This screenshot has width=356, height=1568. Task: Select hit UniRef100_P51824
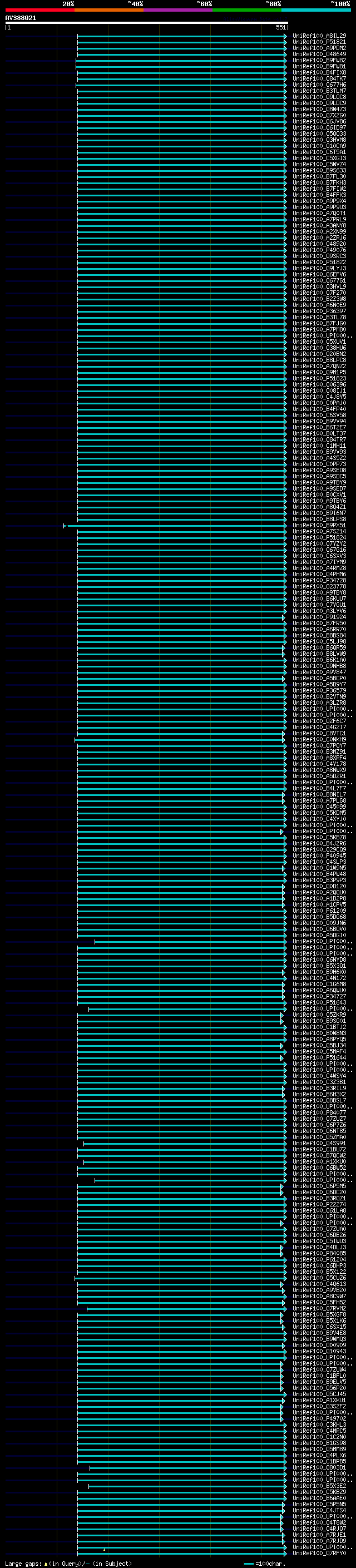pos(319,537)
